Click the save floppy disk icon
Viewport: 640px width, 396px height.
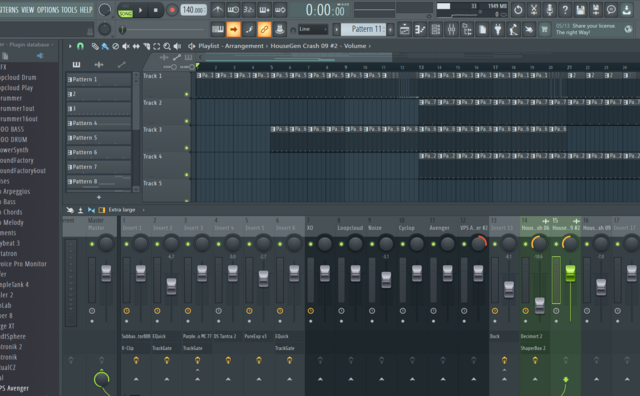[580, 10]
